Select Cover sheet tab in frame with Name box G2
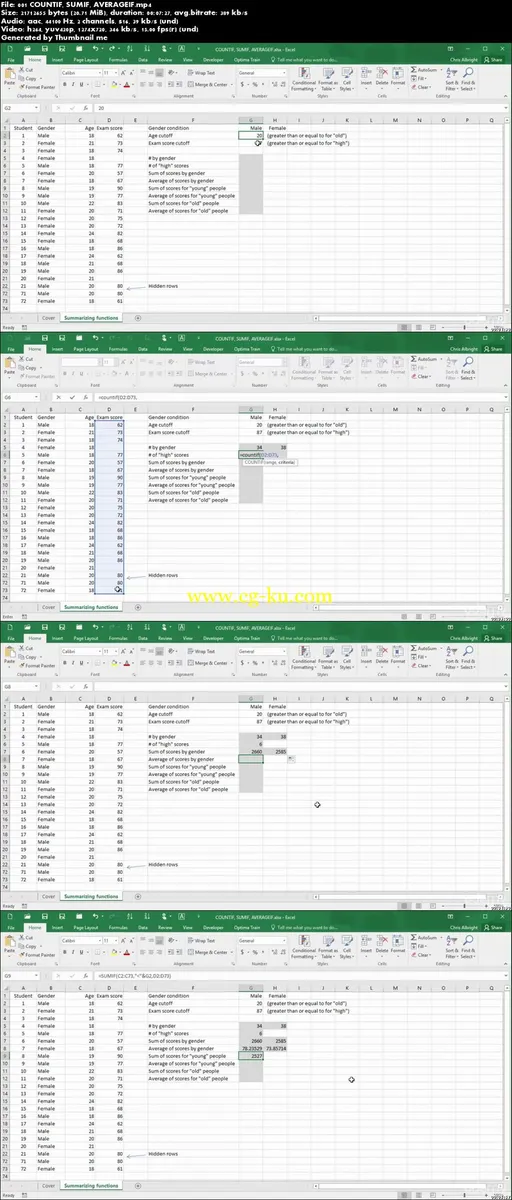 (x=48, y=317)
